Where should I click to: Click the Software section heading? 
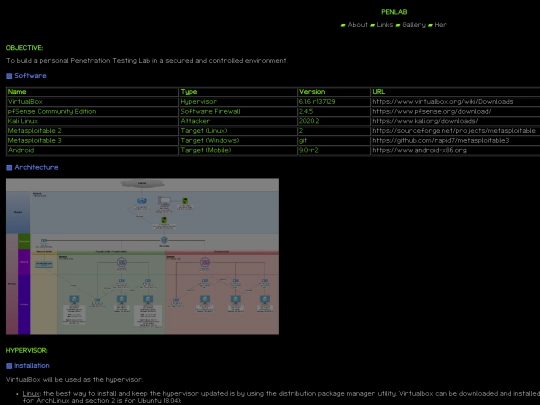30,76
